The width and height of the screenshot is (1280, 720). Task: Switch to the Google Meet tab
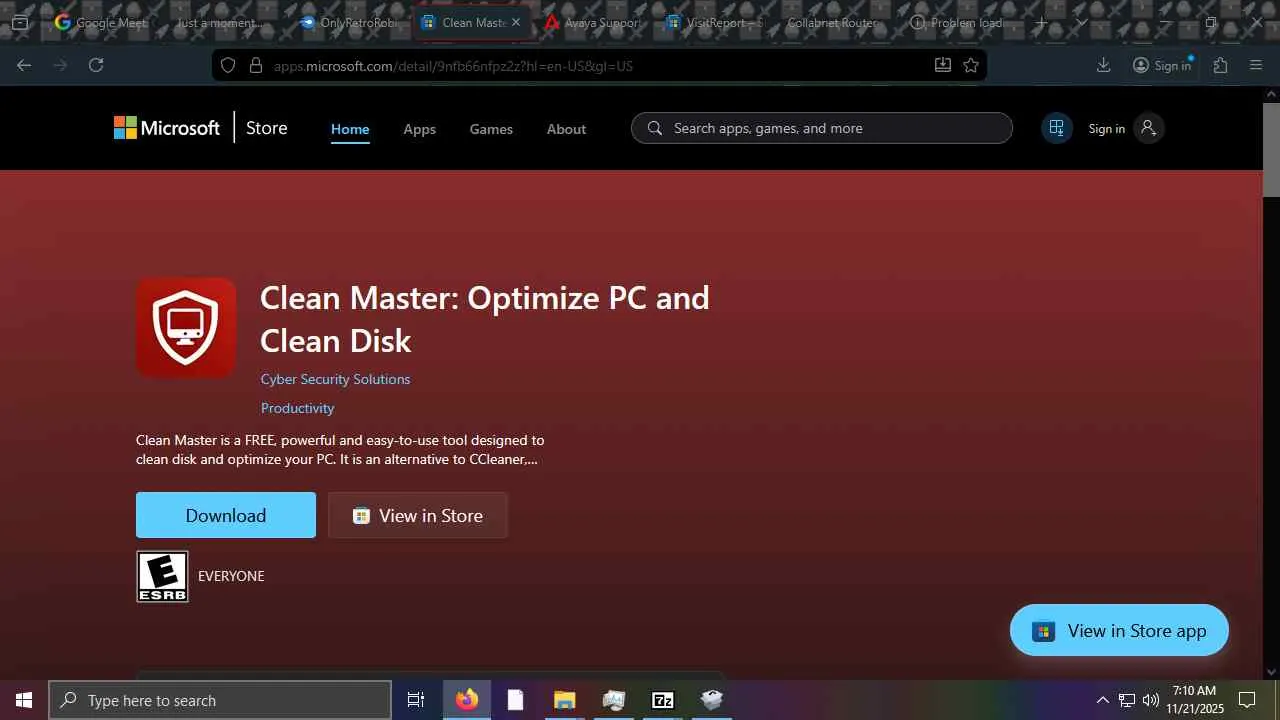(102, 22)
